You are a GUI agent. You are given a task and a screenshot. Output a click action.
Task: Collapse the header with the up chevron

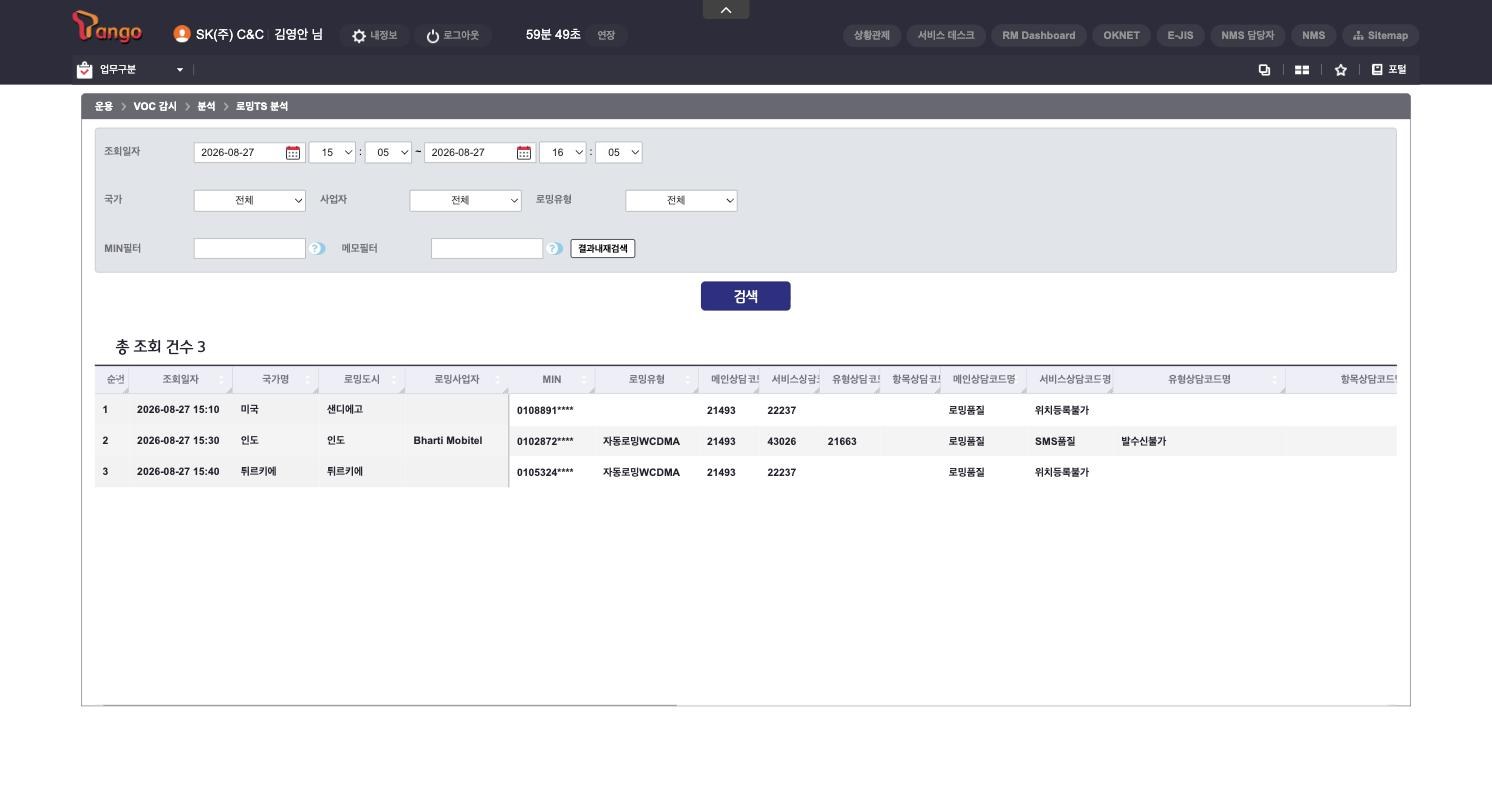(726, 10)
